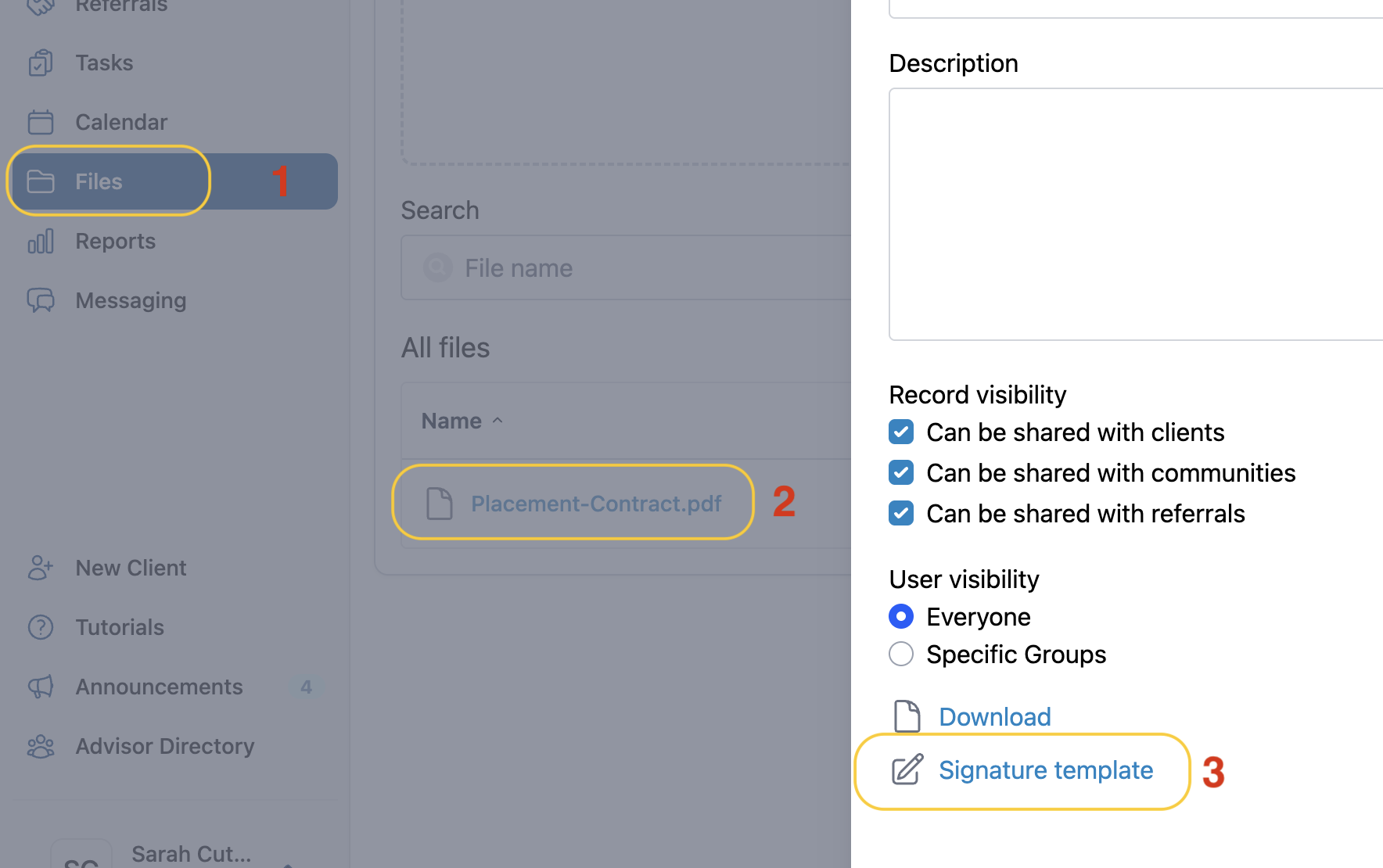Click the New Client person icon
This screenshot has height=868, width=1383.
click(41, 568)
